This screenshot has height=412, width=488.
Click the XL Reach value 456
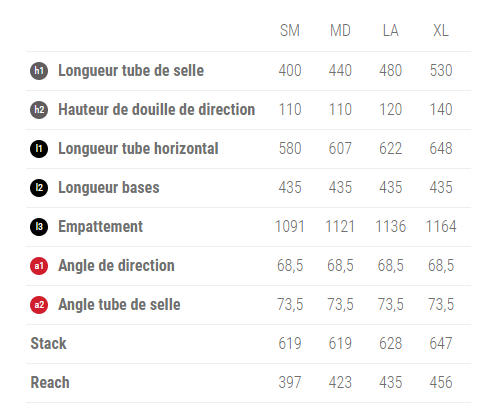click(x=441, y=383)
